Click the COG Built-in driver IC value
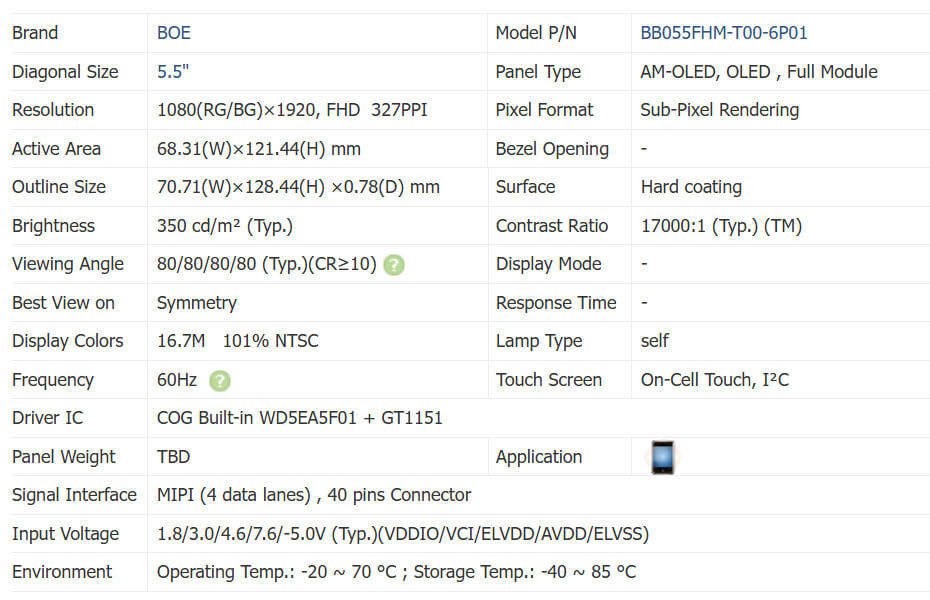The image size is (930, 600). (x=300, y=418)
